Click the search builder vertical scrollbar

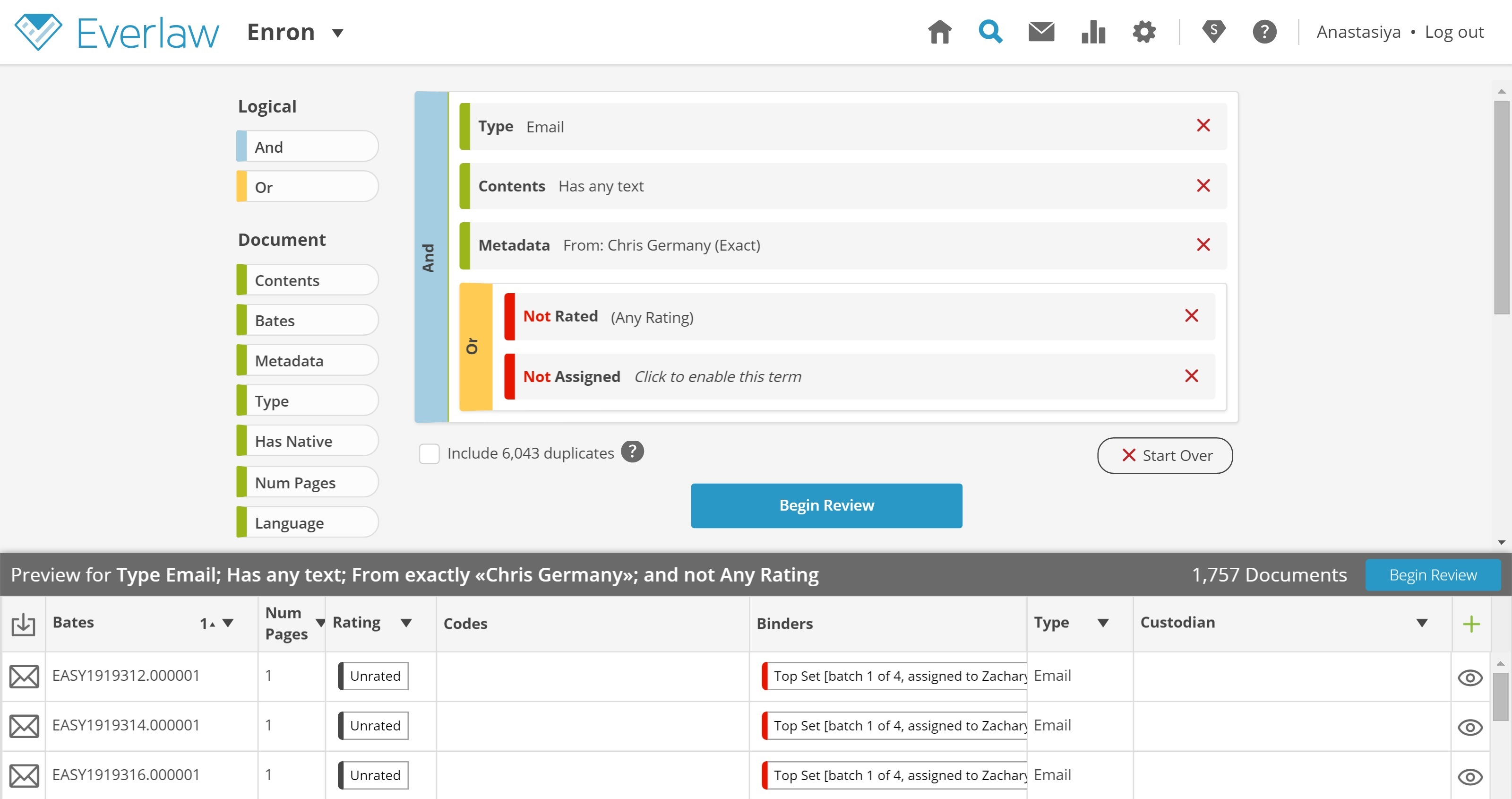pos(1501,207)
